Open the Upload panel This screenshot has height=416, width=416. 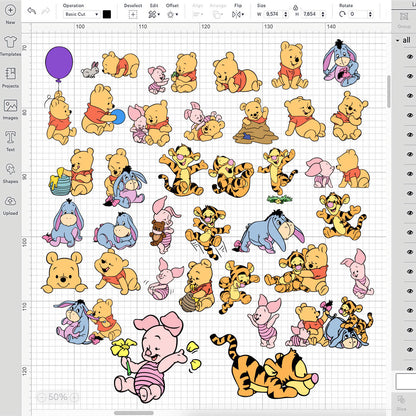10,204
